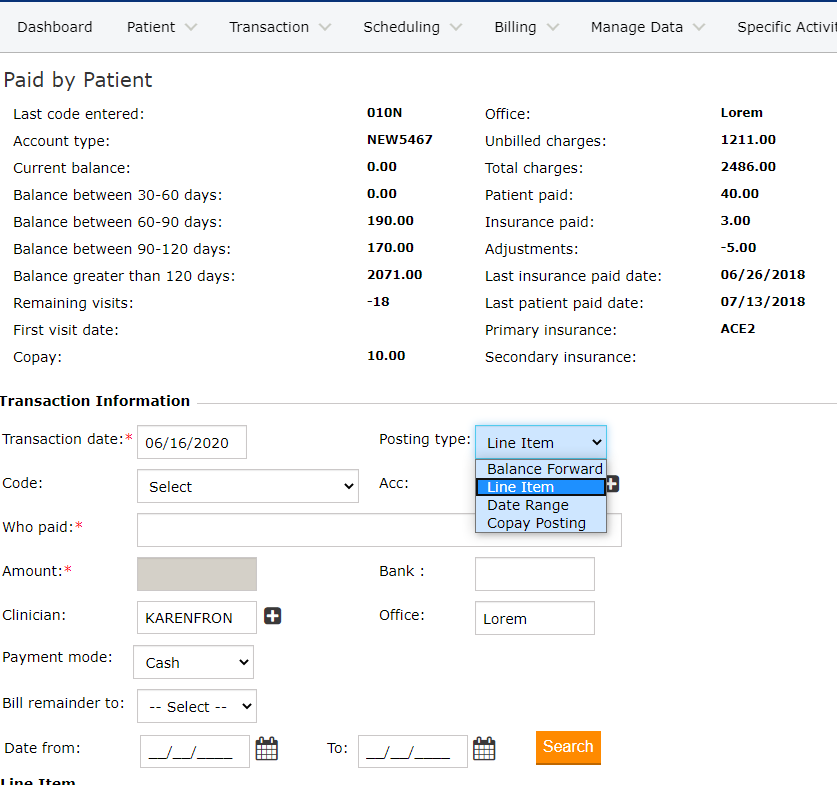Open the Manage Data menu
The width and height of the screenshot is (837, 785).
pos(648,27)
